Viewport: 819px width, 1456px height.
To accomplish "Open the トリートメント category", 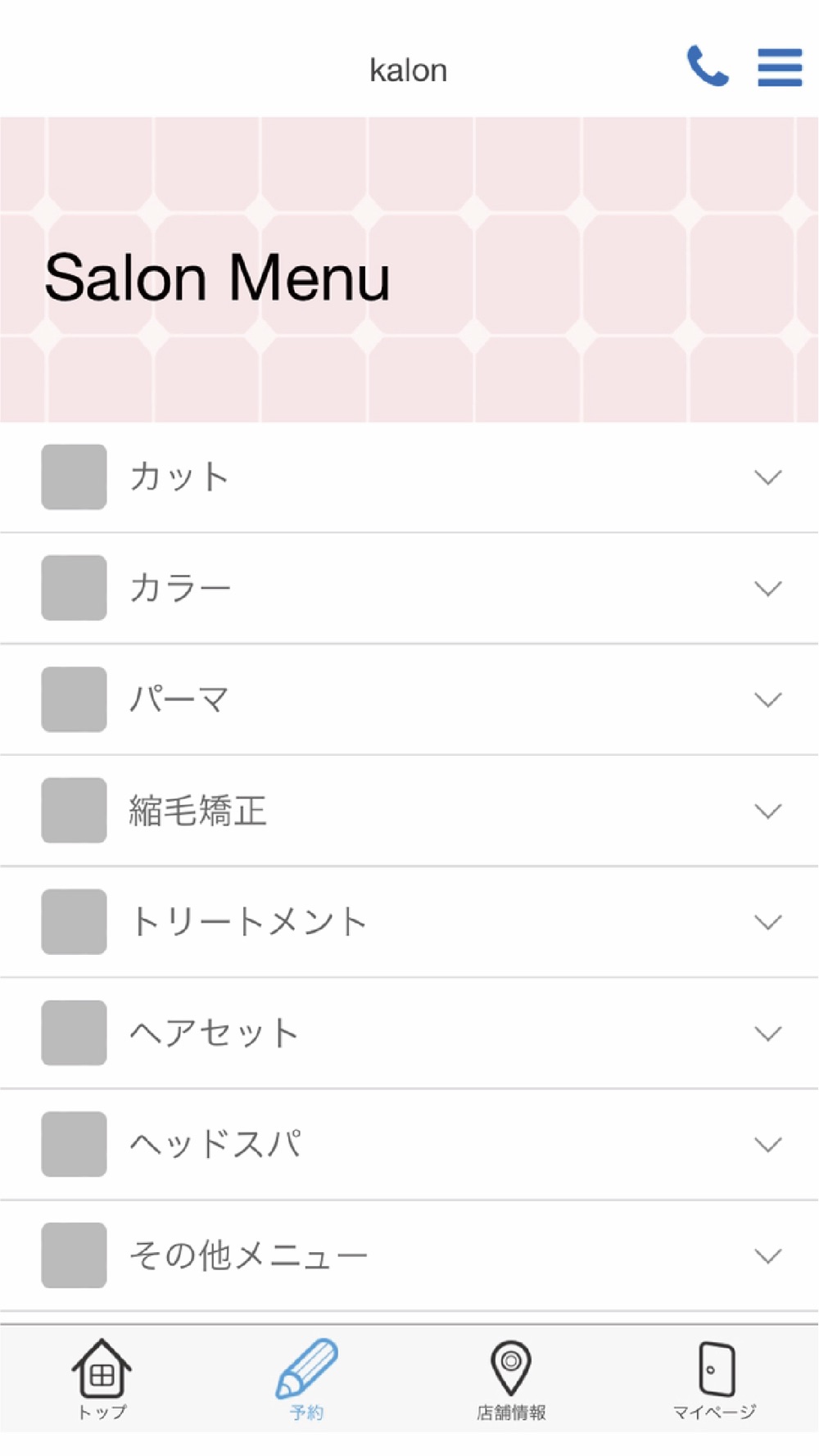I will click(x=247, y=922).
